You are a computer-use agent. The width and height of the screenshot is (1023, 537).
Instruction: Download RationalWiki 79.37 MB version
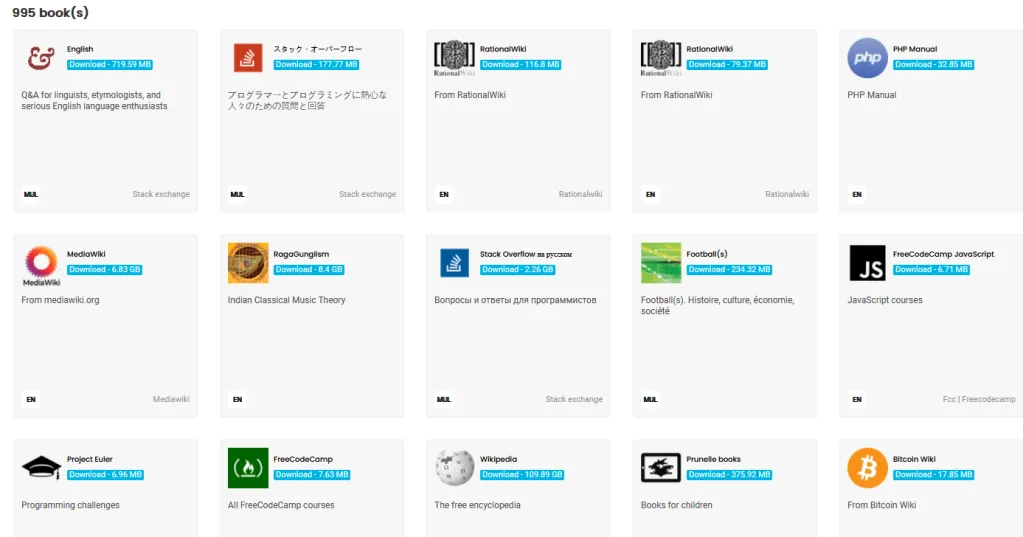tap(727, 65)
